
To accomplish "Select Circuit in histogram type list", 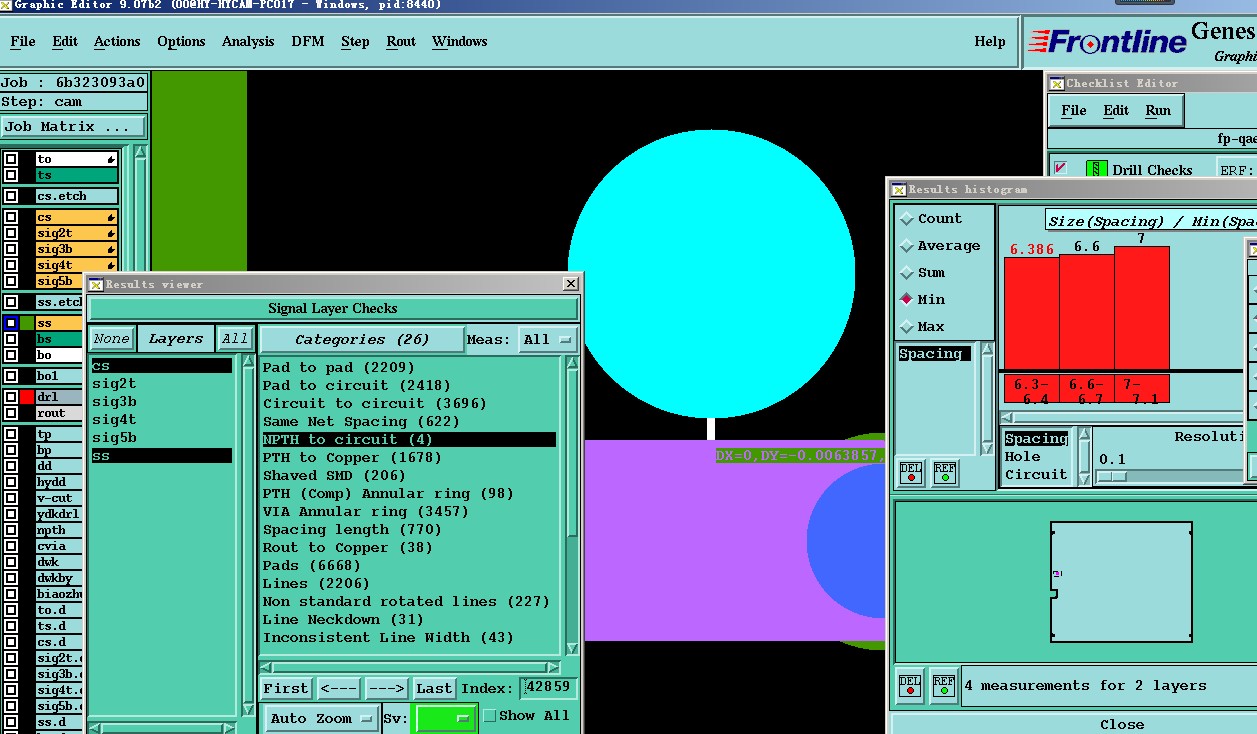I will [1036, 474].
